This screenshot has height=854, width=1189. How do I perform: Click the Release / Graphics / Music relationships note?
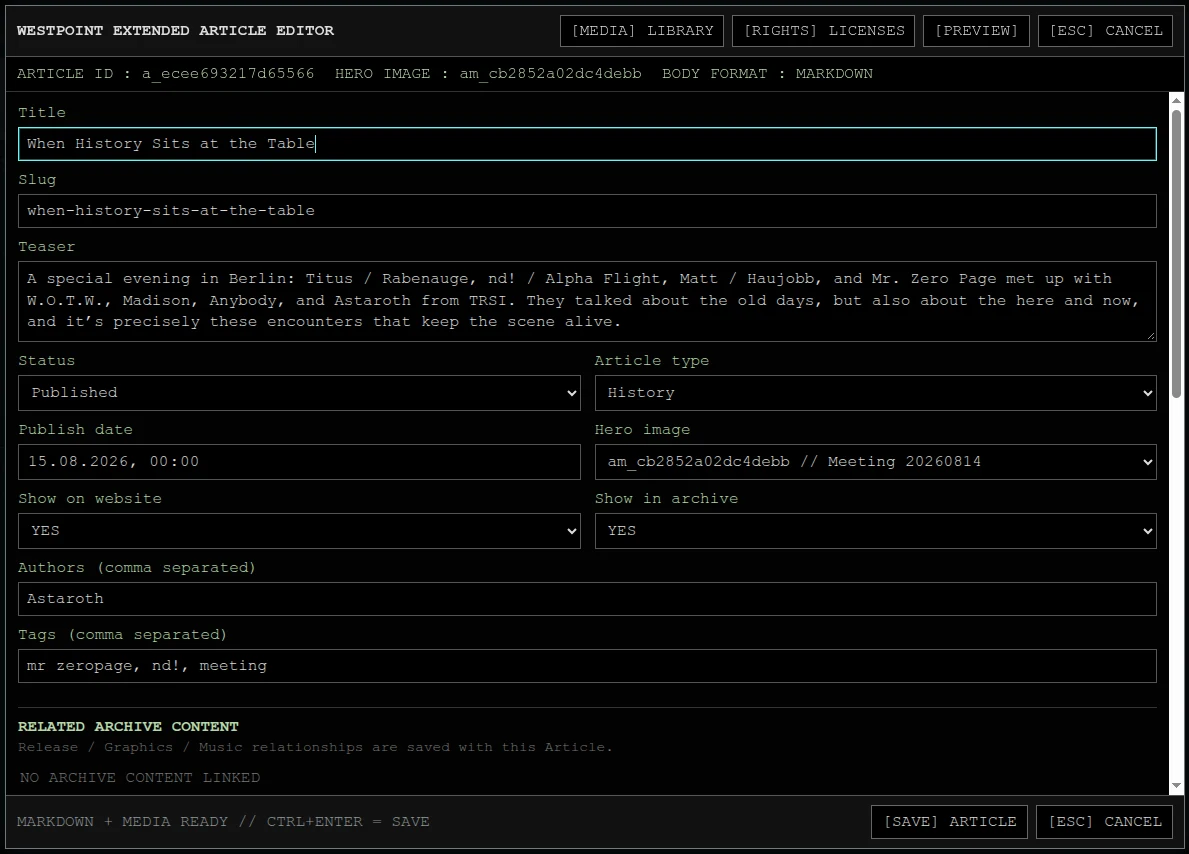tap(315, 748)
